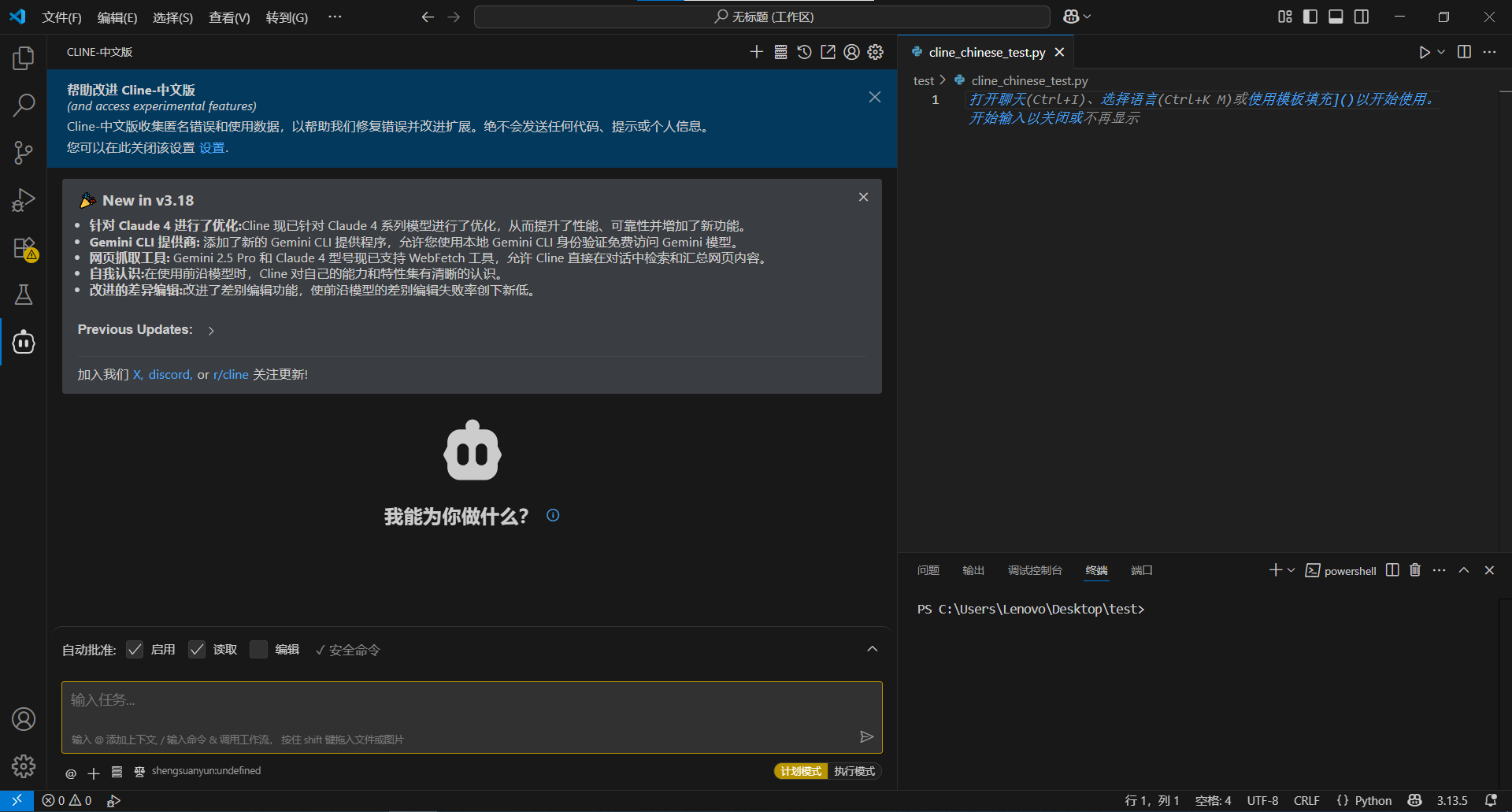Open Cline settings gear in panel header

[x=875, y=52]
